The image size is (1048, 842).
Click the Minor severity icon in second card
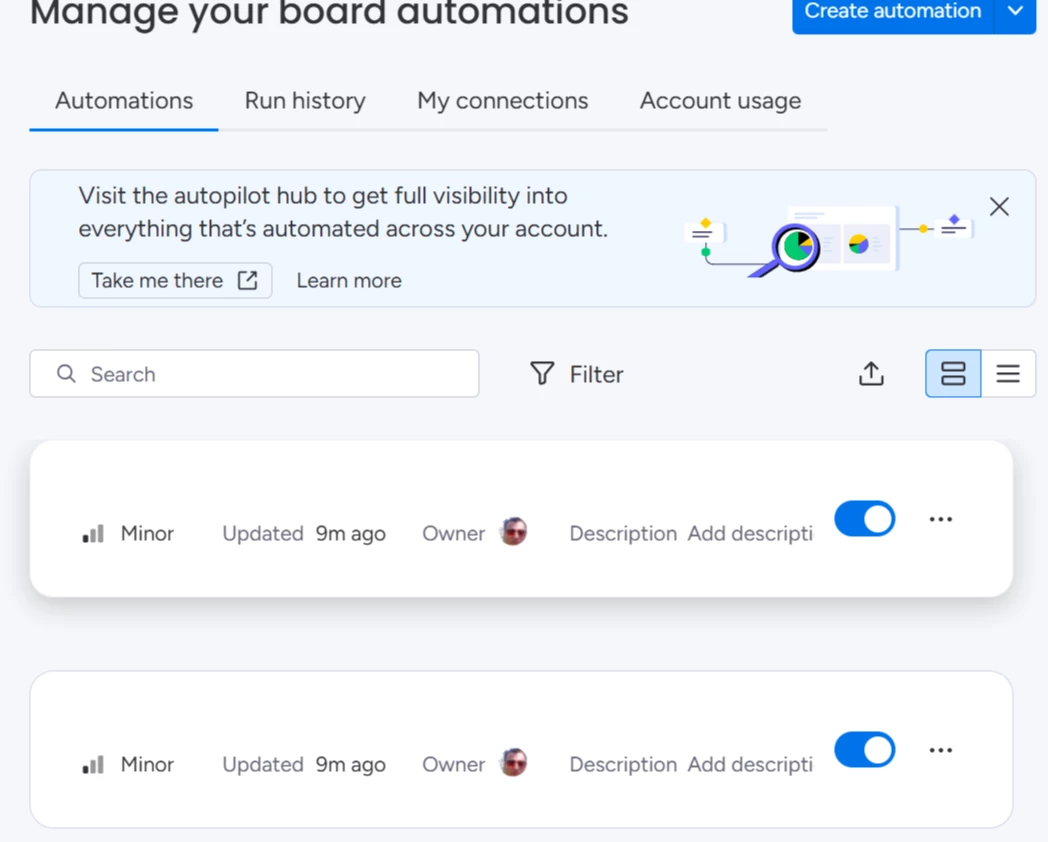[x=93, y=764]
